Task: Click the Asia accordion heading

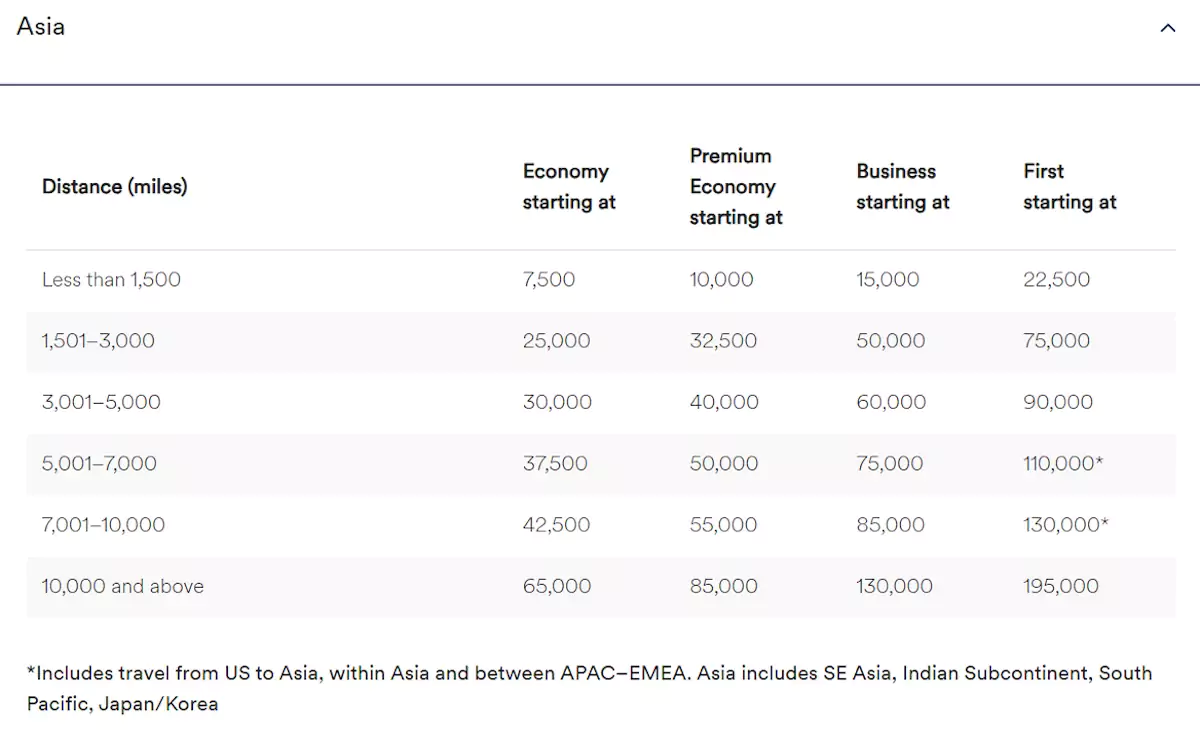Action: pos(41,27)
